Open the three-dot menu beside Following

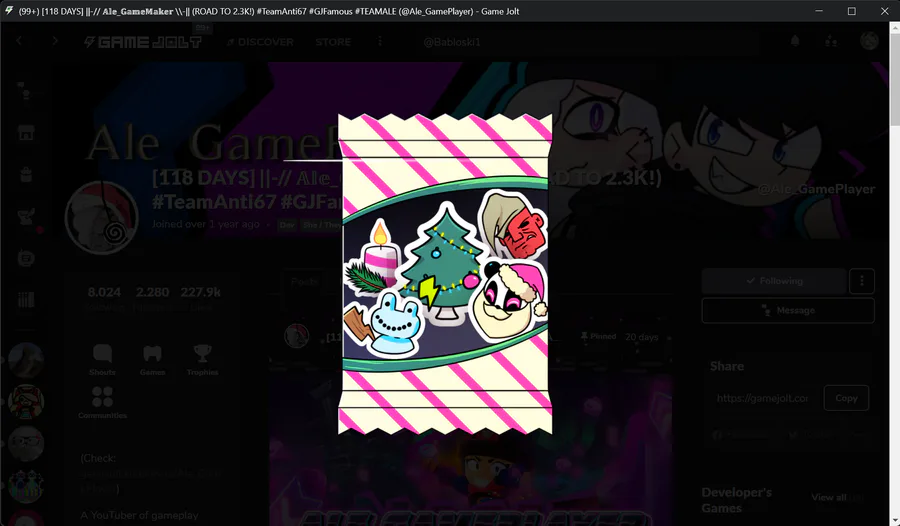[862, 281]
